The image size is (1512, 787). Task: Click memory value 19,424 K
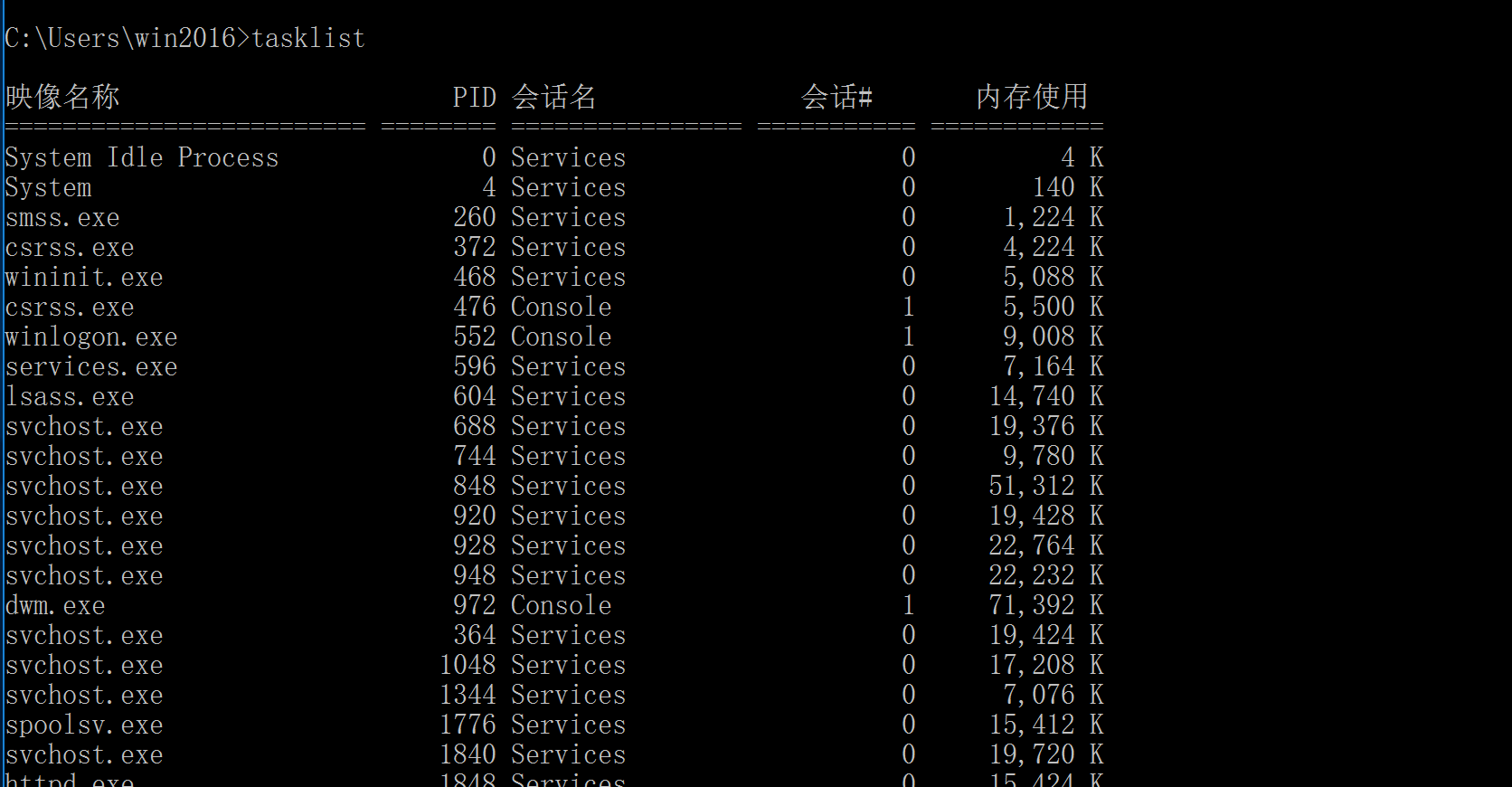1046,635
